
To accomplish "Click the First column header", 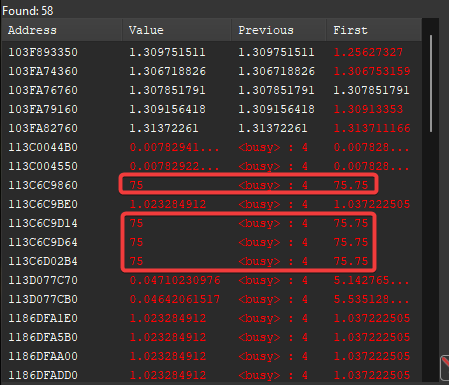I will 374,30.
